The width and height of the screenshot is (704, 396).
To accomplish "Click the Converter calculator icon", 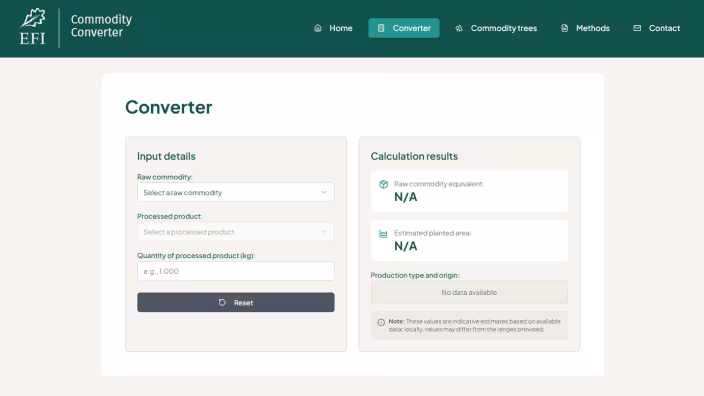I will tap(381, 28).
